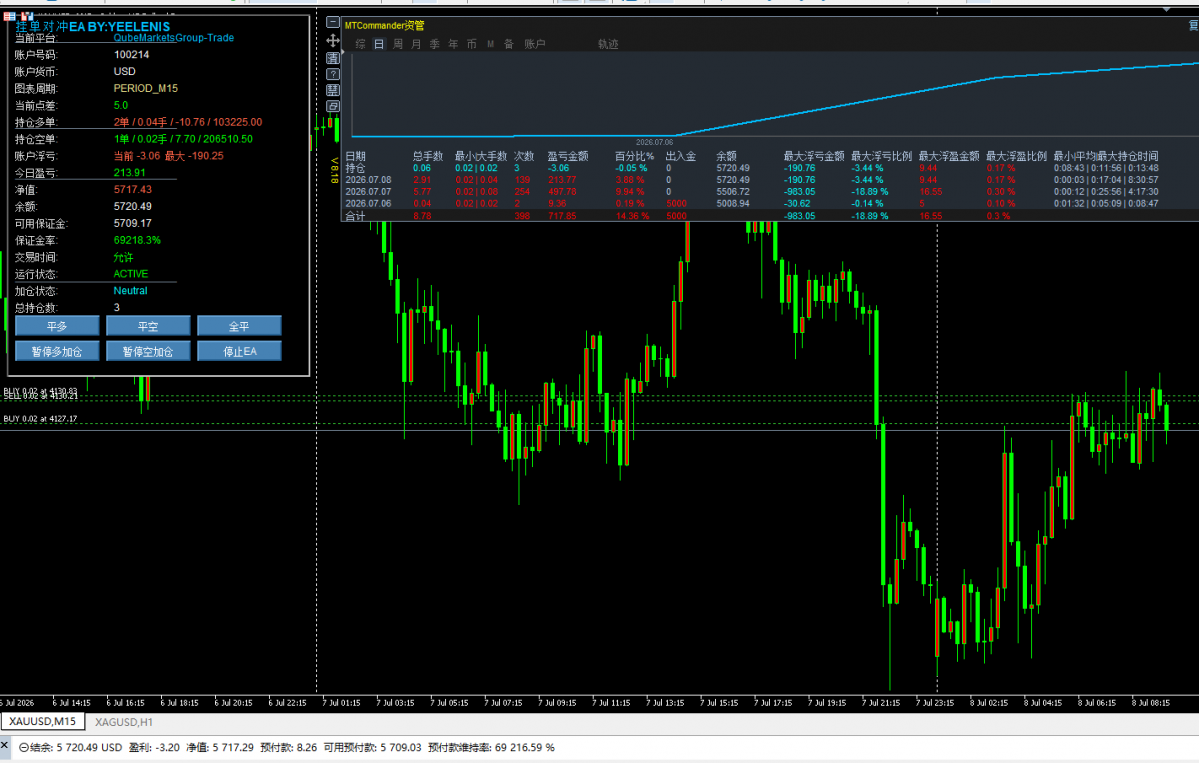Close the bottom terminal panel with X

pyautogui.click(x=5, y=744)
